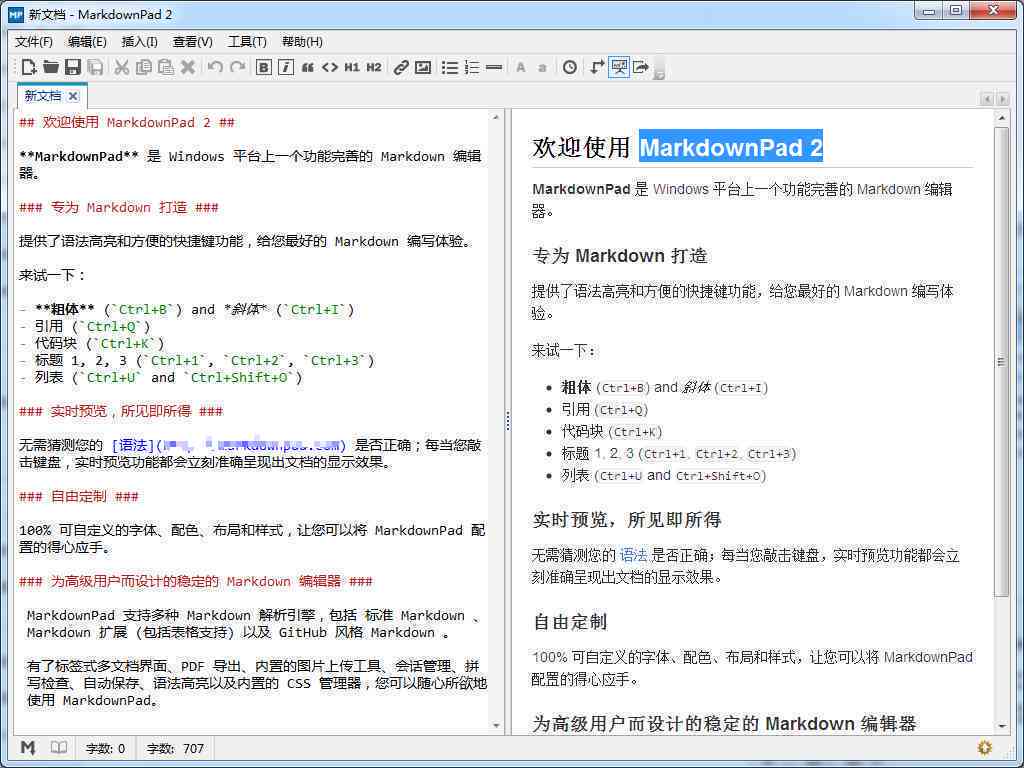Insert a code block with the <> icon

tap(330, 67)
